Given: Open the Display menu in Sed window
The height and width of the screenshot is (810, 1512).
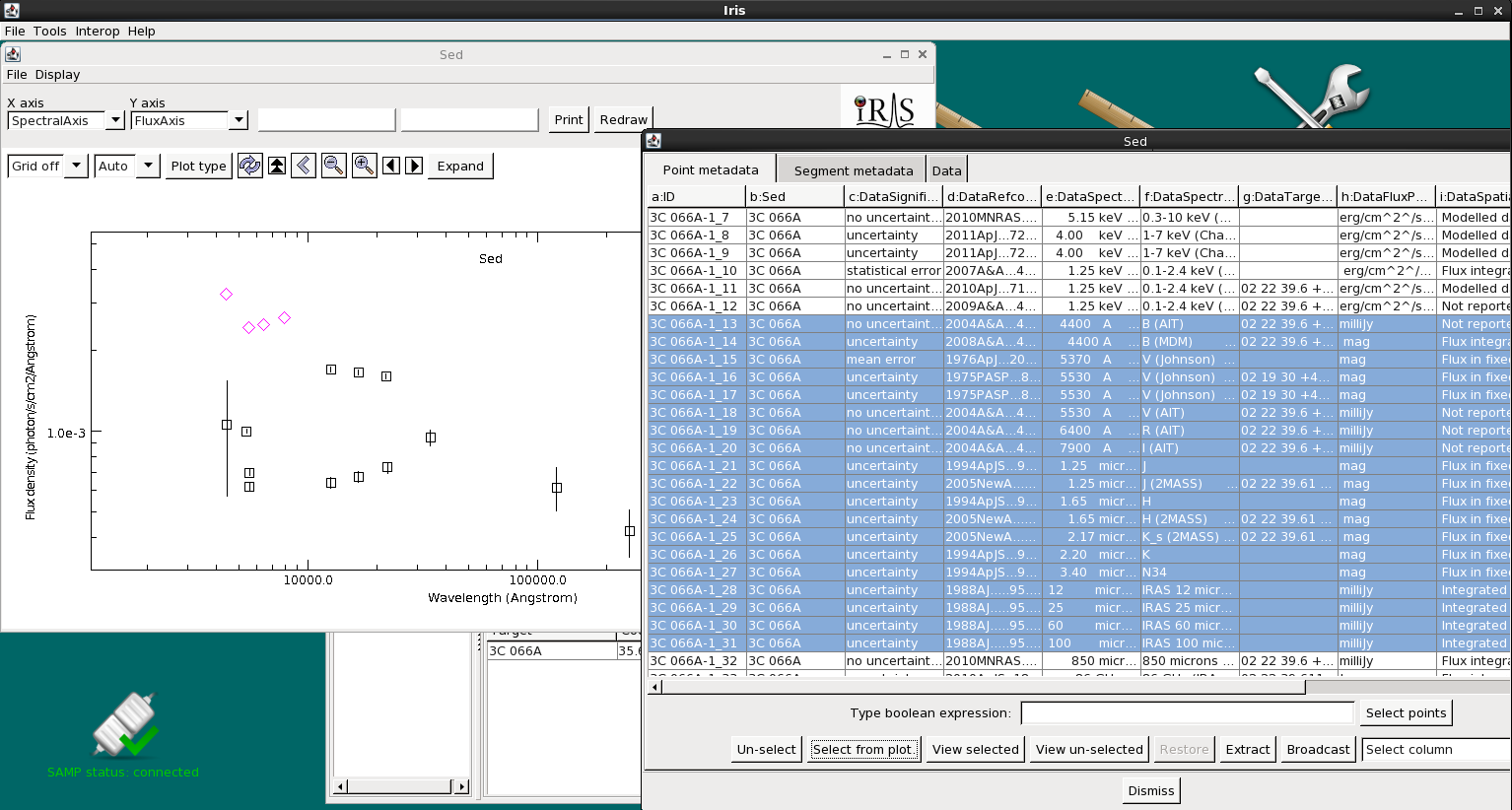Looking at the screenshot, I should [57, 74].
